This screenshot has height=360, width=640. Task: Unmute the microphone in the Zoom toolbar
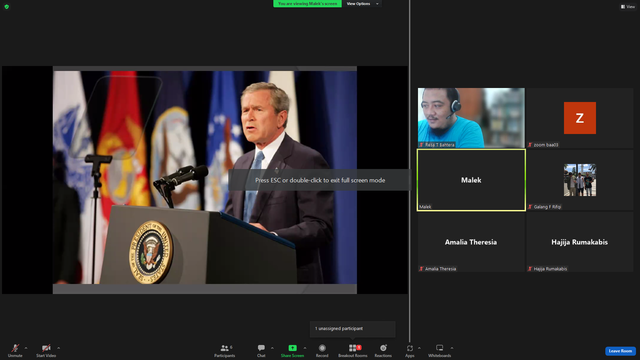[x=15, y=350]
